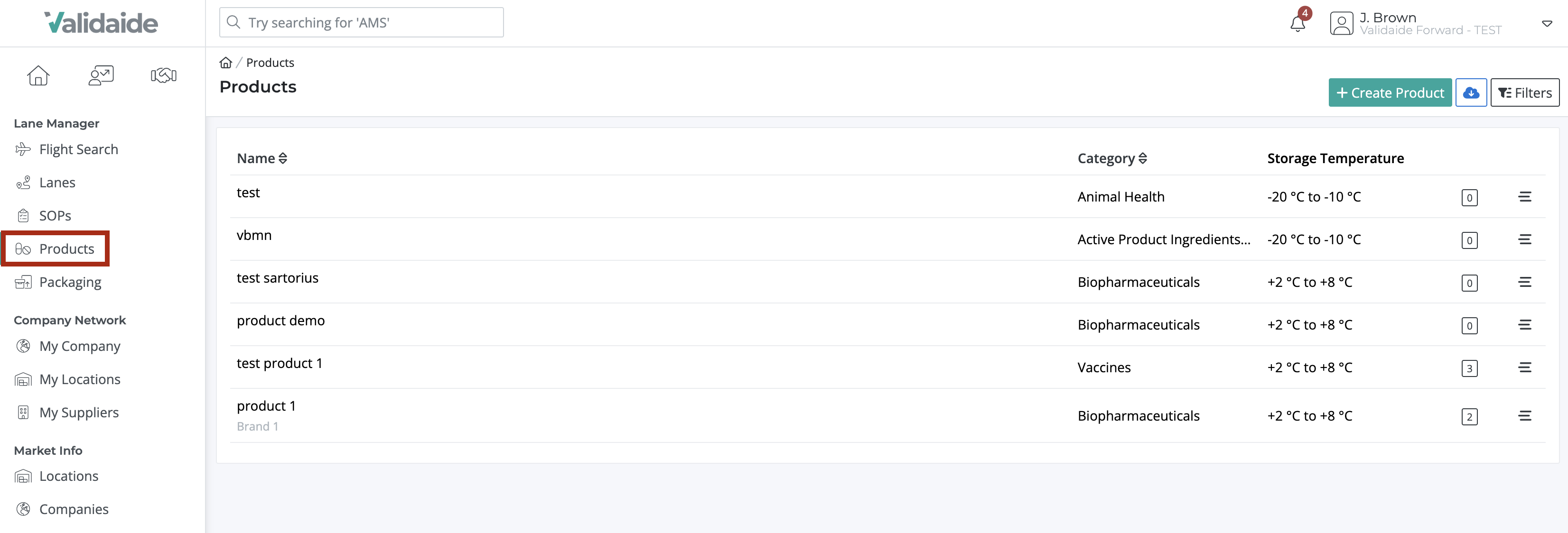
Task: Go to Packaging in sidebar
Action: pyautogui.click(x=70, y=282)
